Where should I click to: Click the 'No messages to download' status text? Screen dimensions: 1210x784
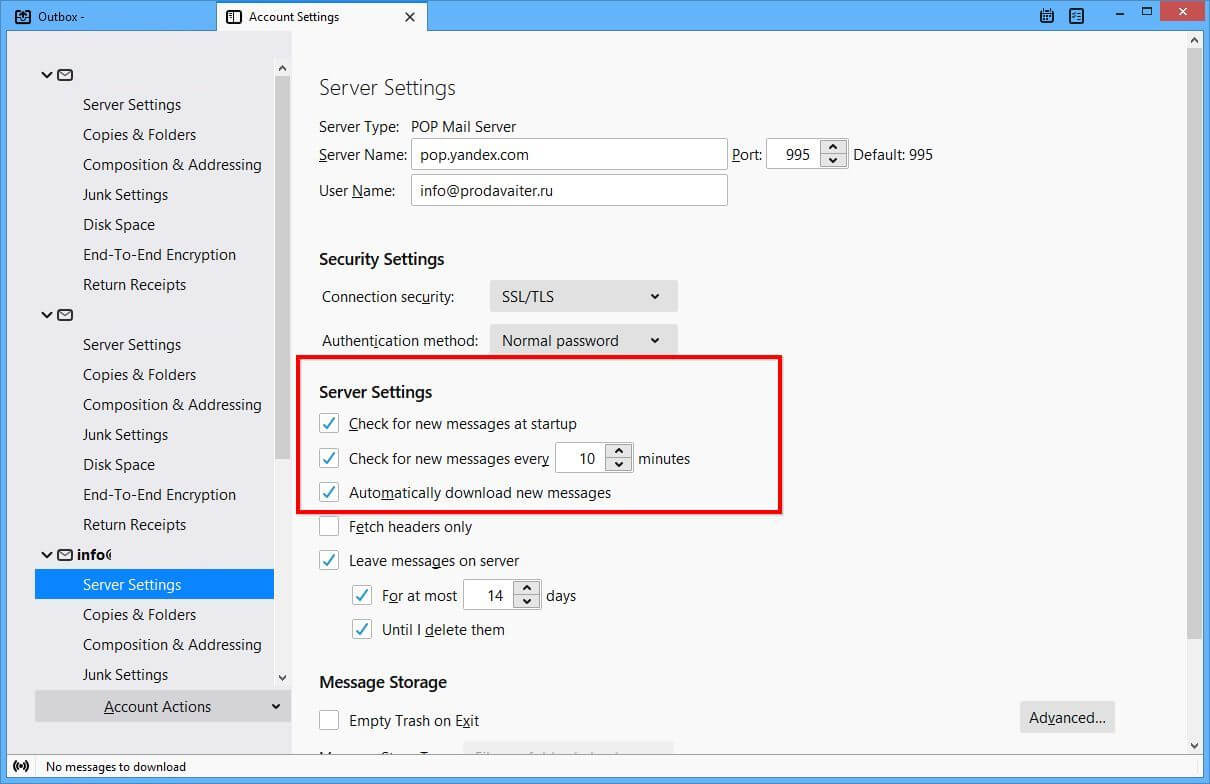pos(116,767)
